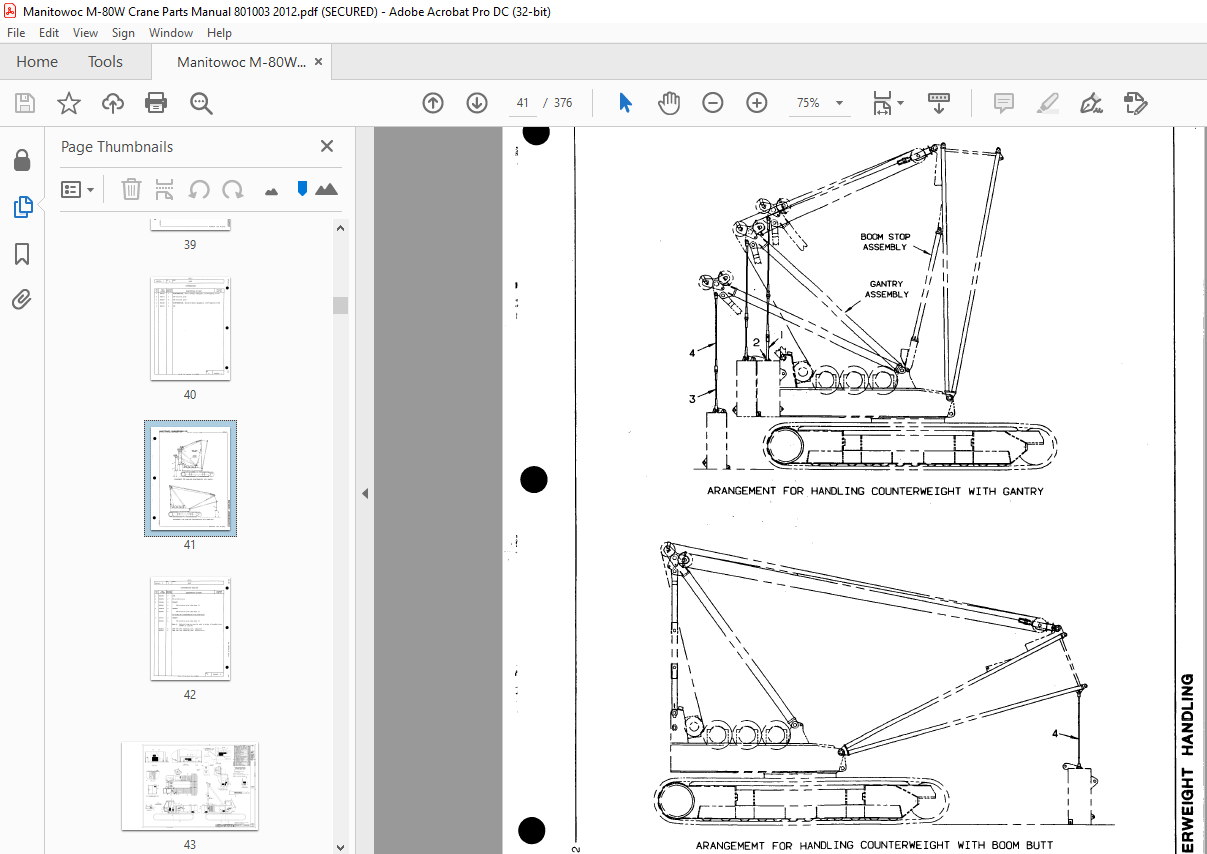Open the thumbnail options menu dropdown
The width and height of the screenshot is (1207, 854).
[78, 189]
